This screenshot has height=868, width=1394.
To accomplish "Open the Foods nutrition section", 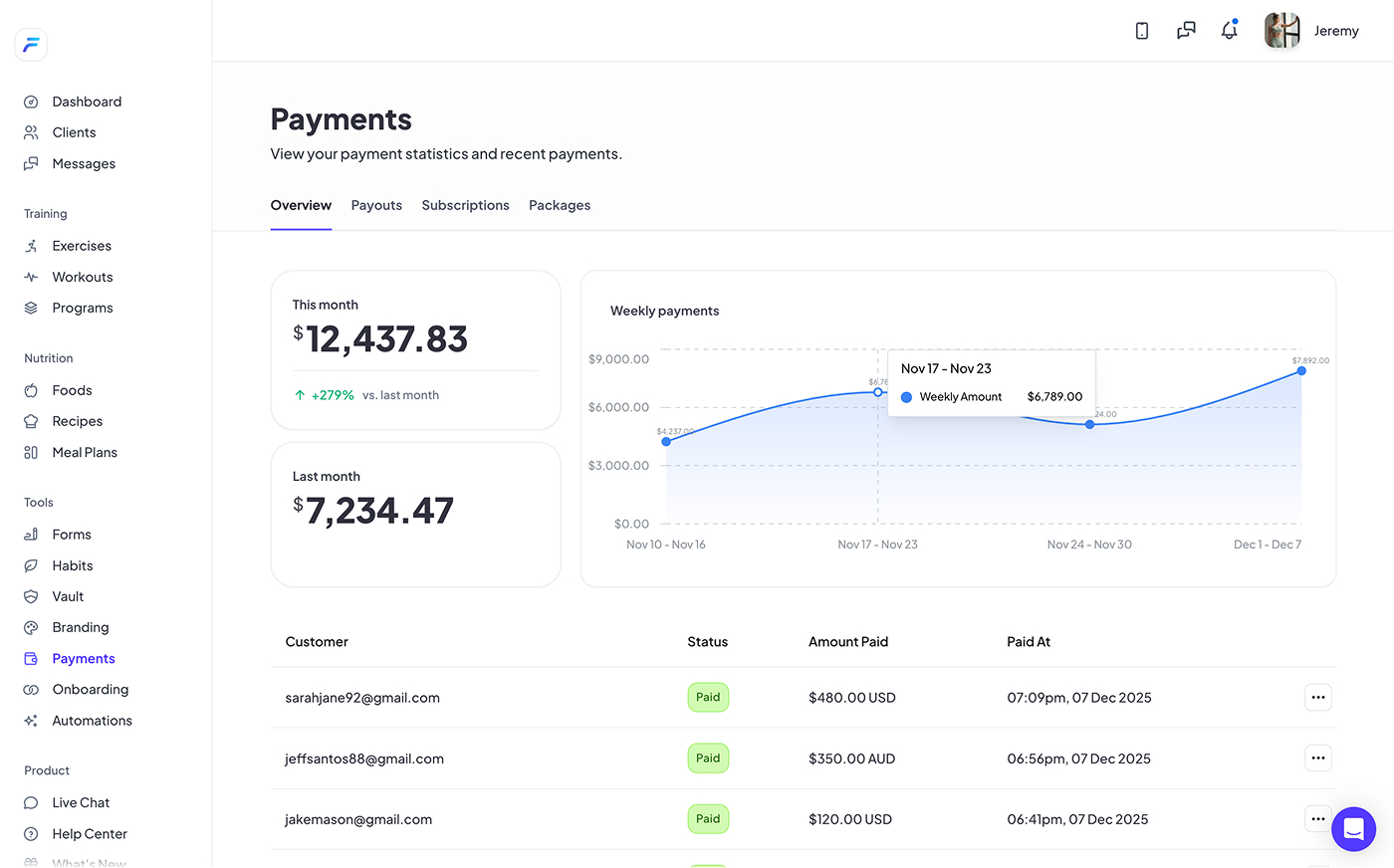I will (x=71, y=389).
